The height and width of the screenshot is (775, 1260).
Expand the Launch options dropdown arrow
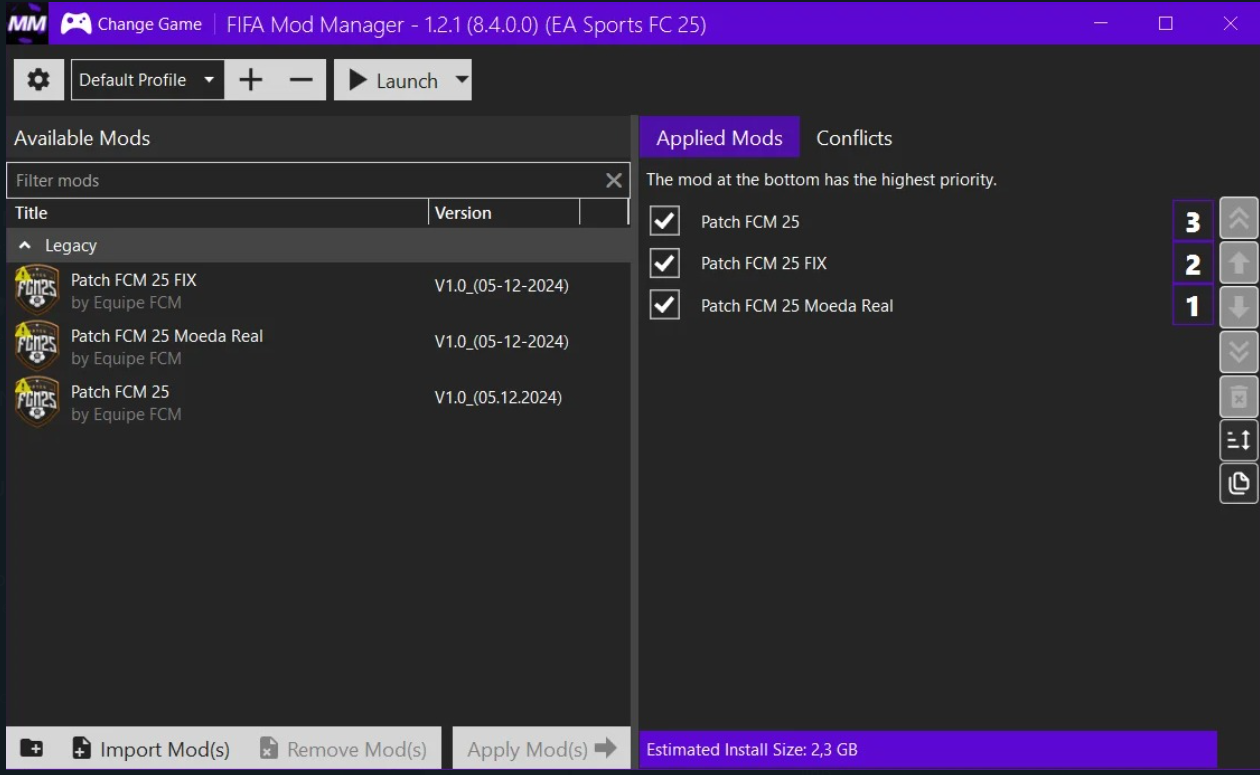[461, 80]
